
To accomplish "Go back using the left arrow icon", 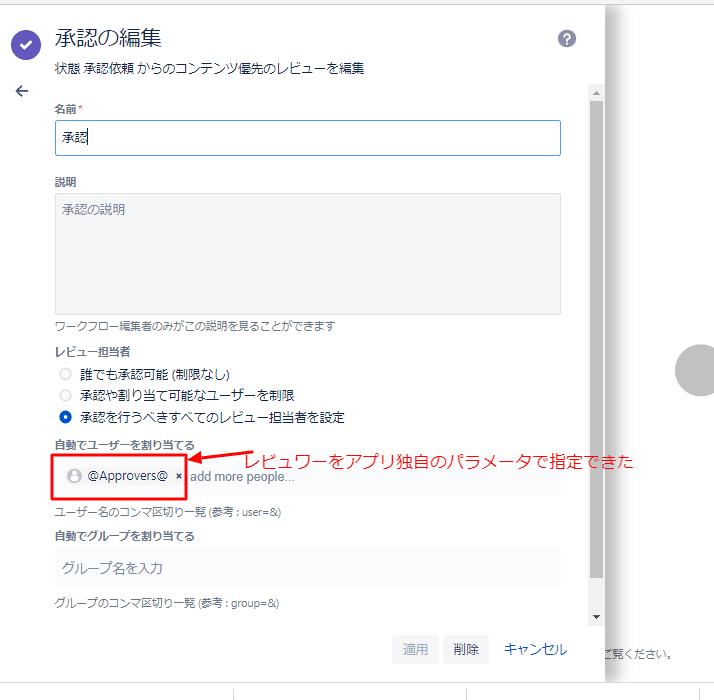I will (x=22, y=91).
